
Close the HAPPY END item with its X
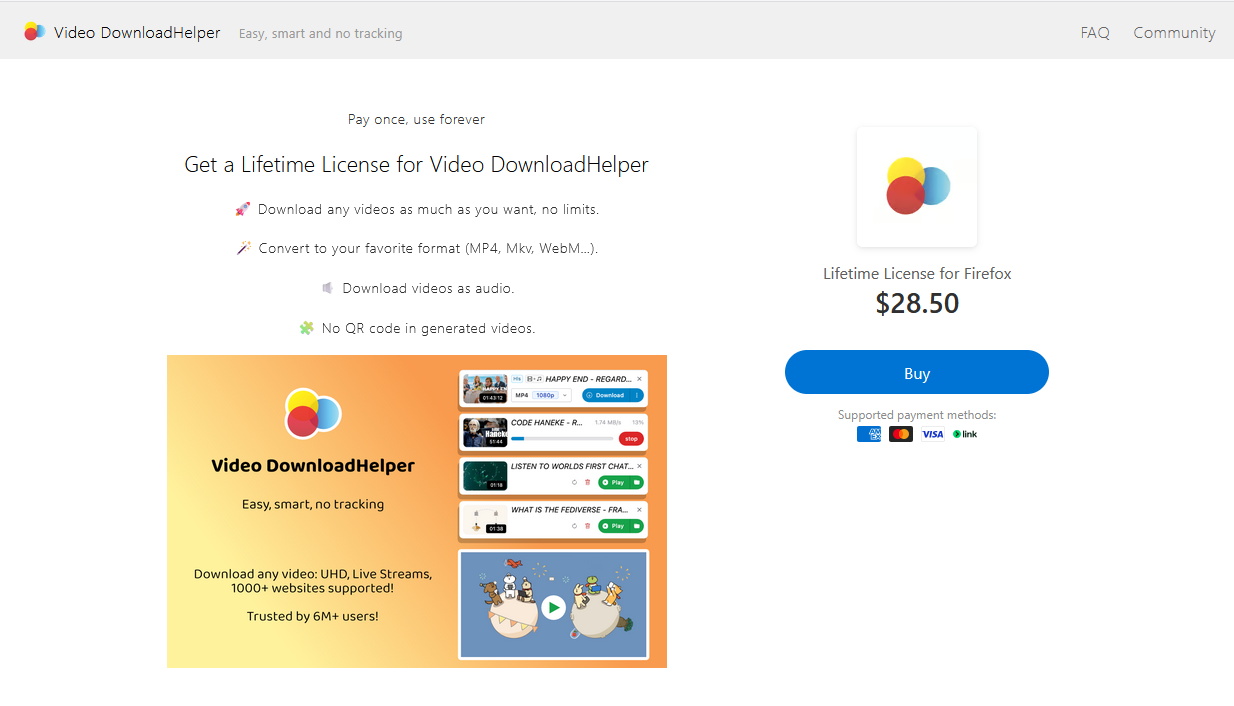coord(639,379)
